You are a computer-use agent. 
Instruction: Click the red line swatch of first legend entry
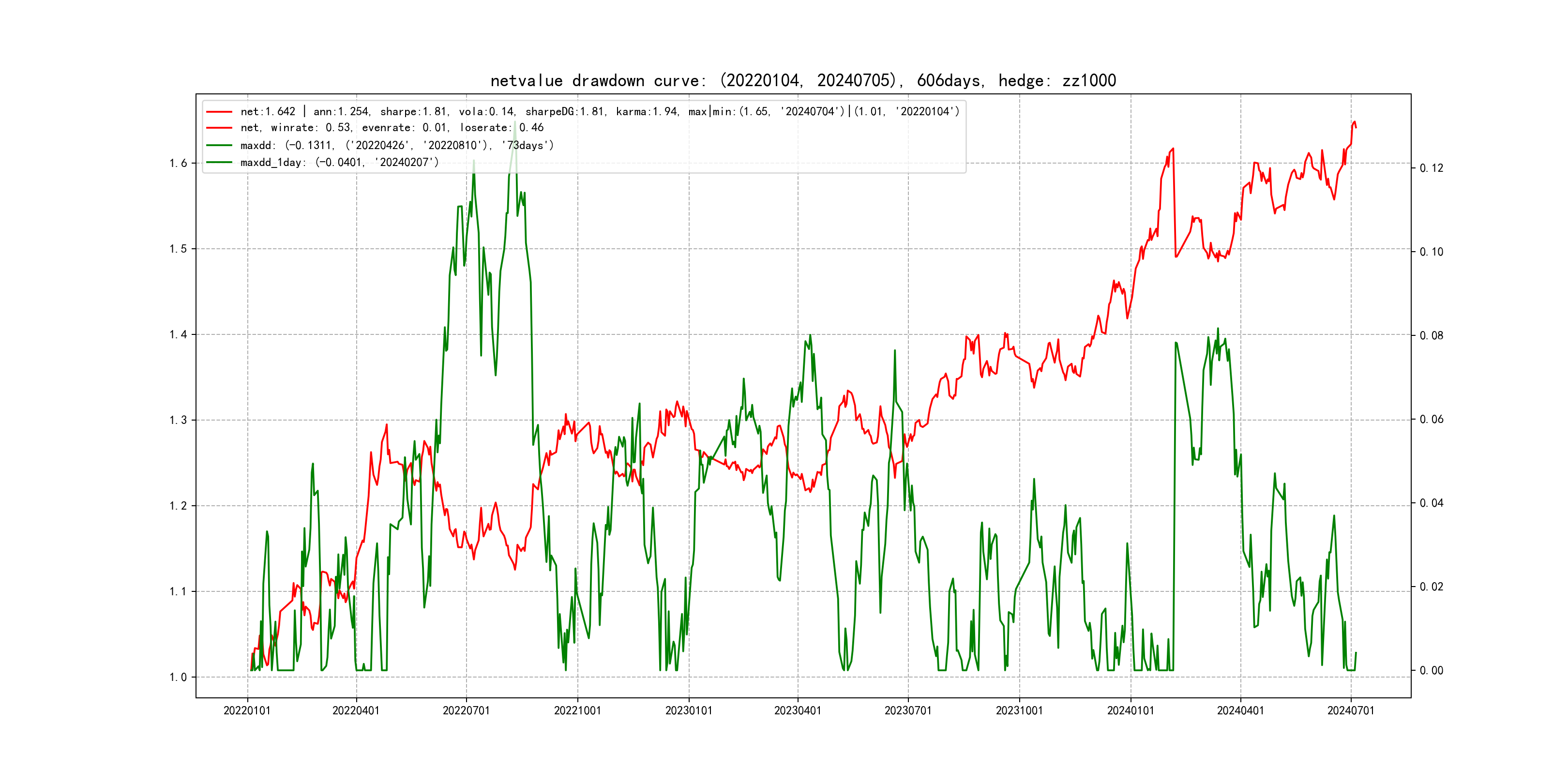(x=219, y=112)
